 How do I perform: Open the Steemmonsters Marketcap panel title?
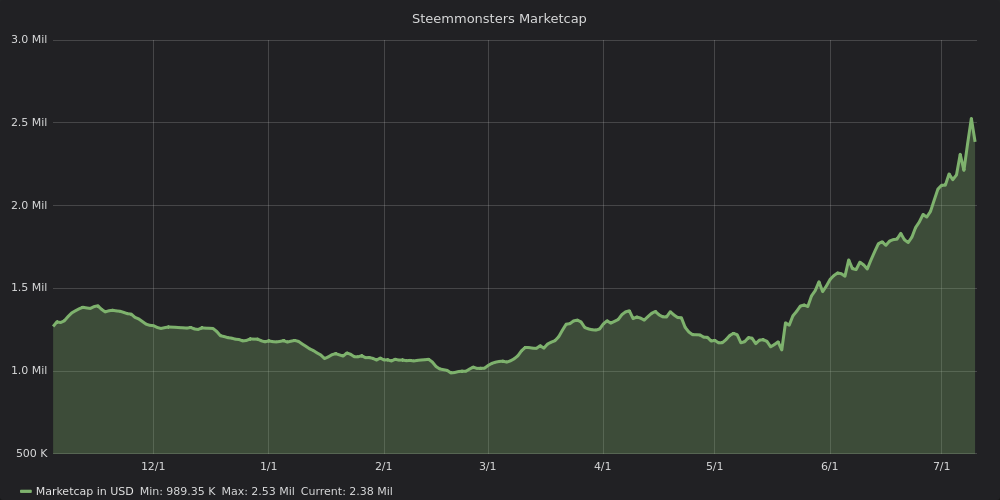pyautogui.click(x=499, y=19)
